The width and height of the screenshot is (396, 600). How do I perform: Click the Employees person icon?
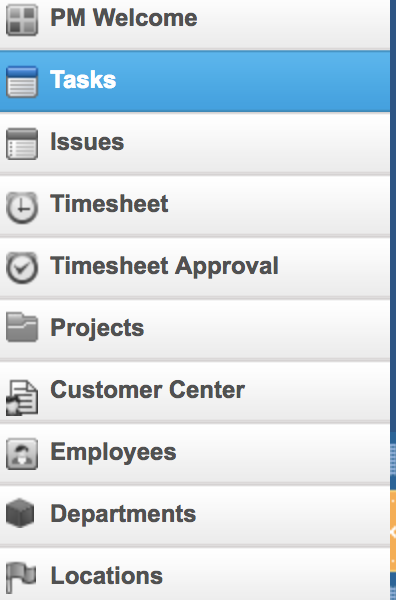(x=22, y=454)
